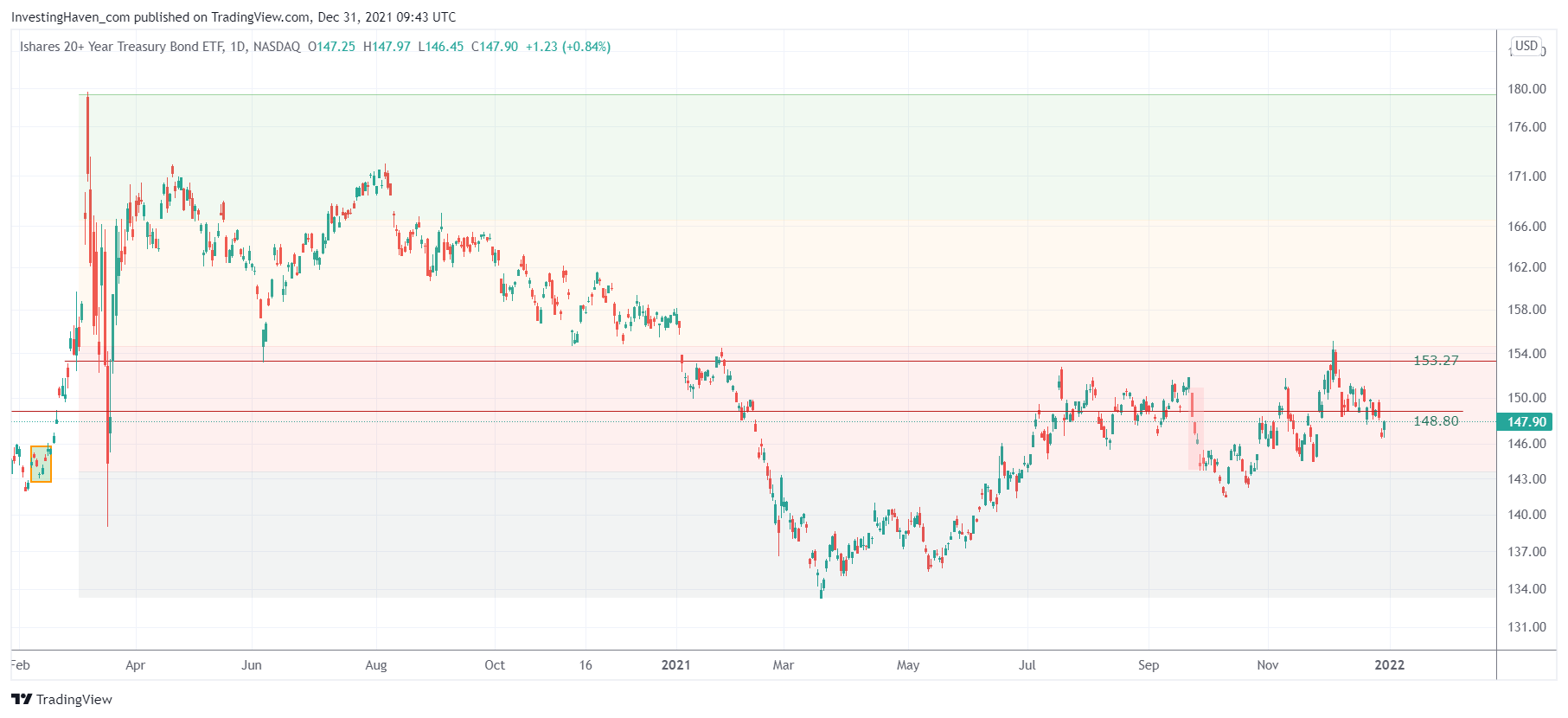Click the 2022 year marker on time axis
The width and height of the screenshot is (1568, 718).
[1389, 665]
